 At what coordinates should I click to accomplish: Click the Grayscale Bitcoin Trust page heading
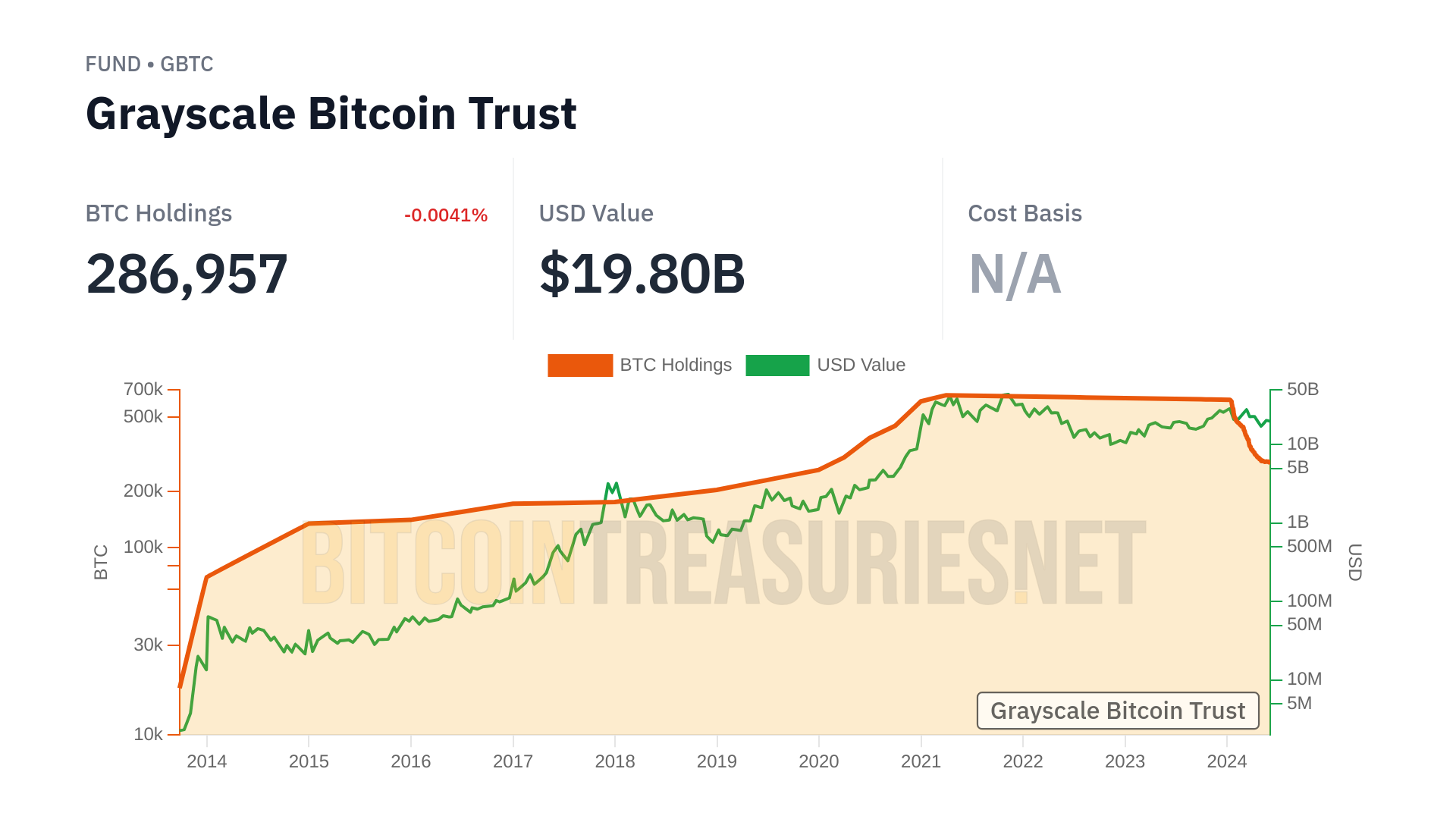(331, 114)
